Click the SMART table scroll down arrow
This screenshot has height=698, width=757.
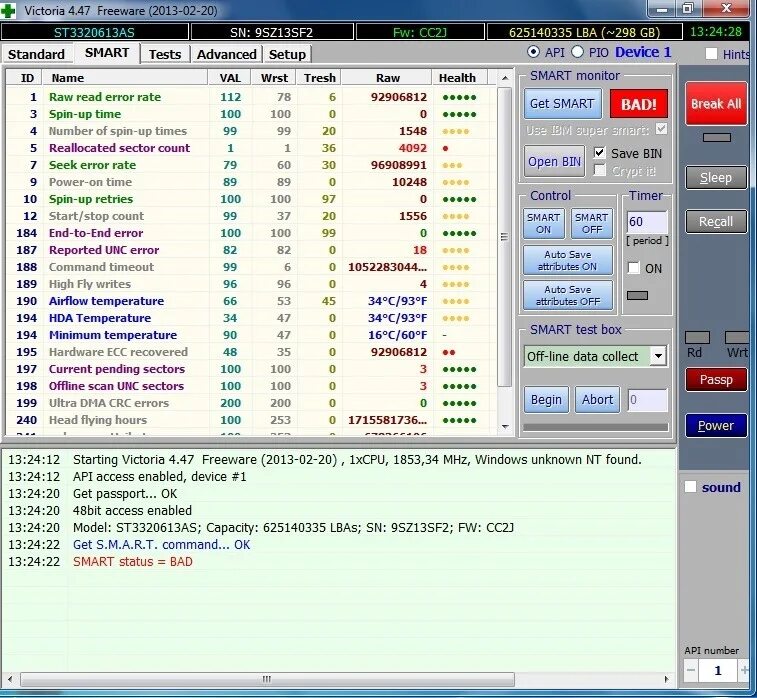click(x=505, y=427)
